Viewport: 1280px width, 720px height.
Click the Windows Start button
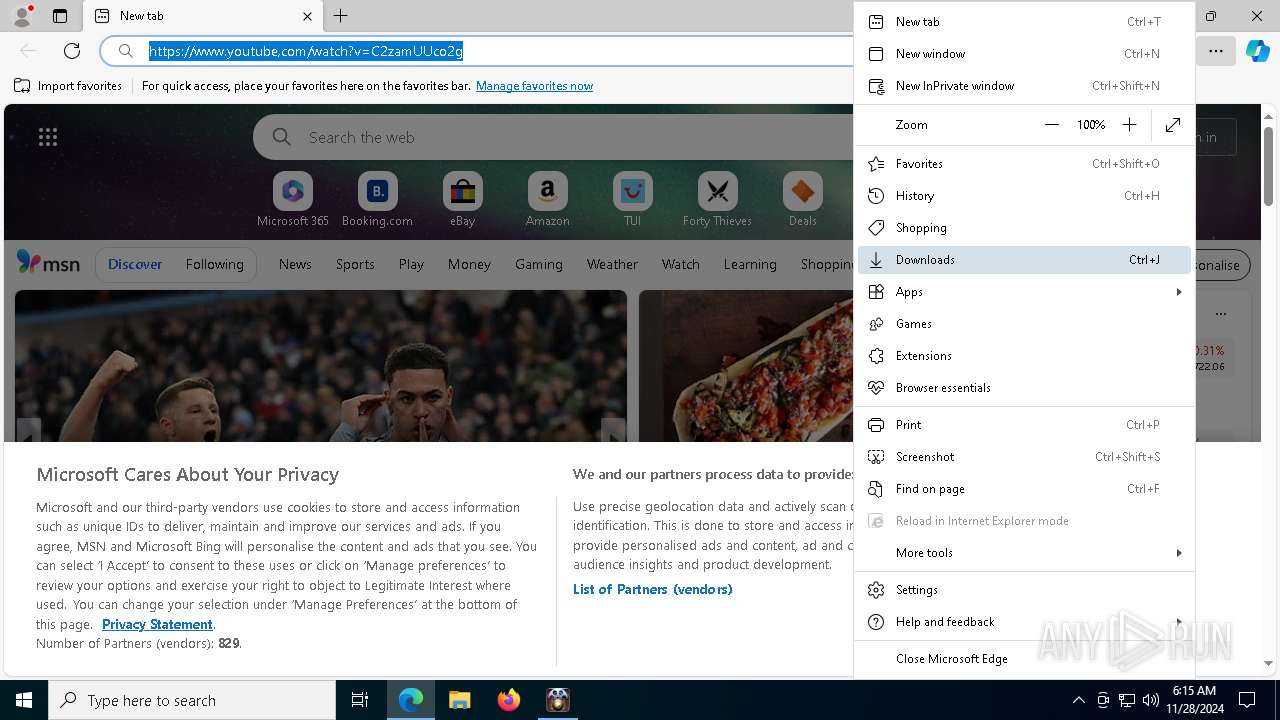24,700
